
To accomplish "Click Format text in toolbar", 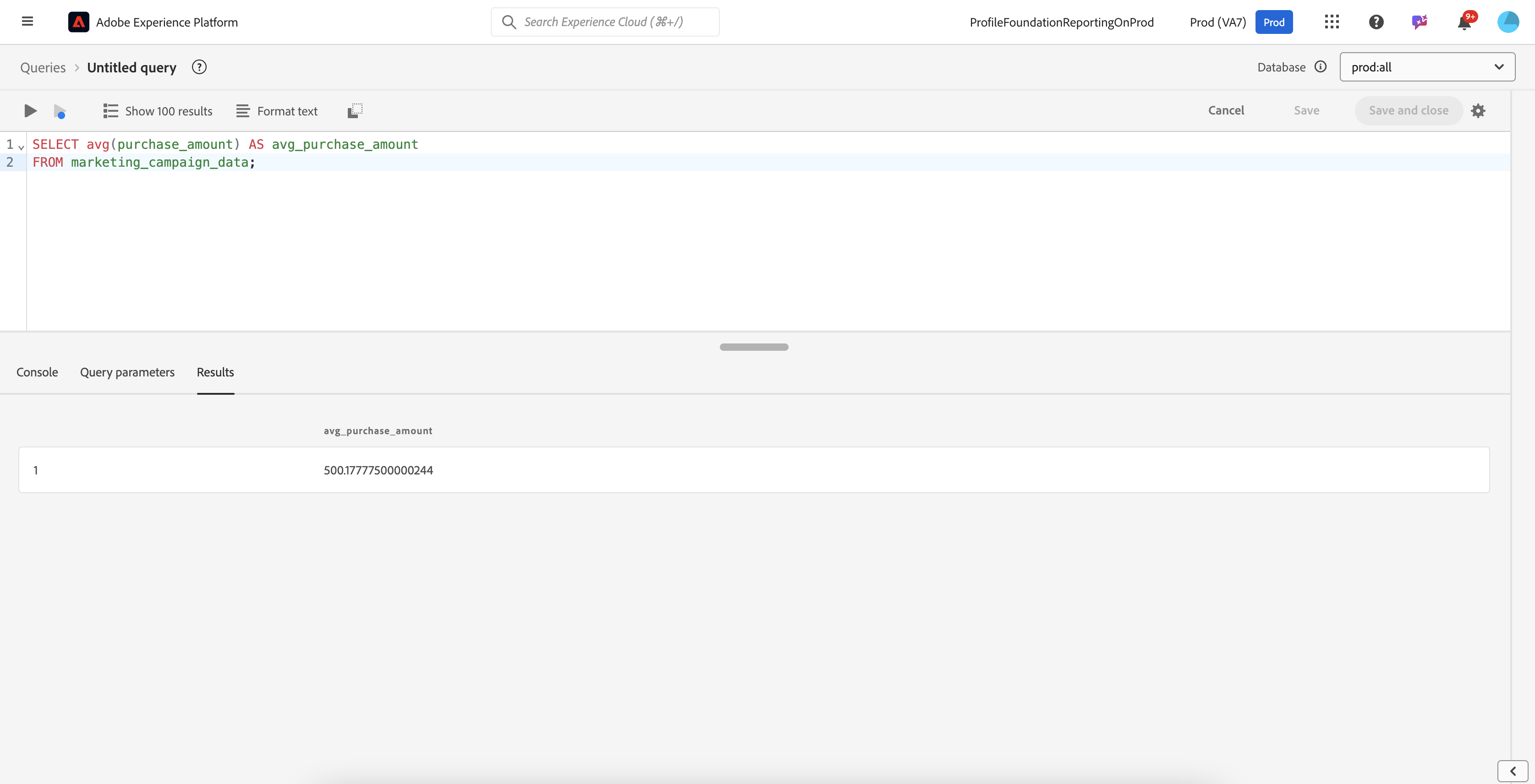I will 276,111.
